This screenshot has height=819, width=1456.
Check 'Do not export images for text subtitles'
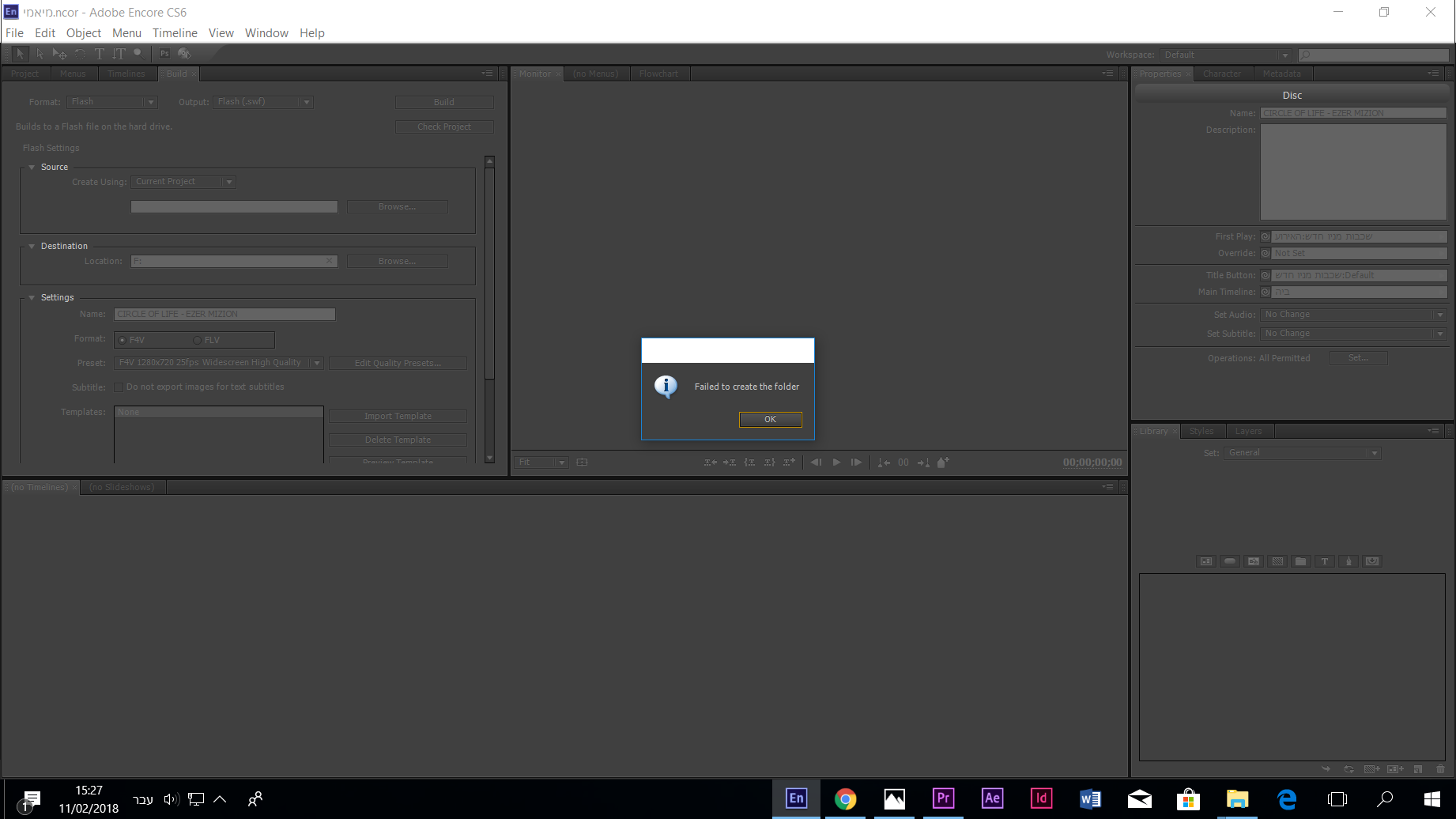click(x=119, y=387)
